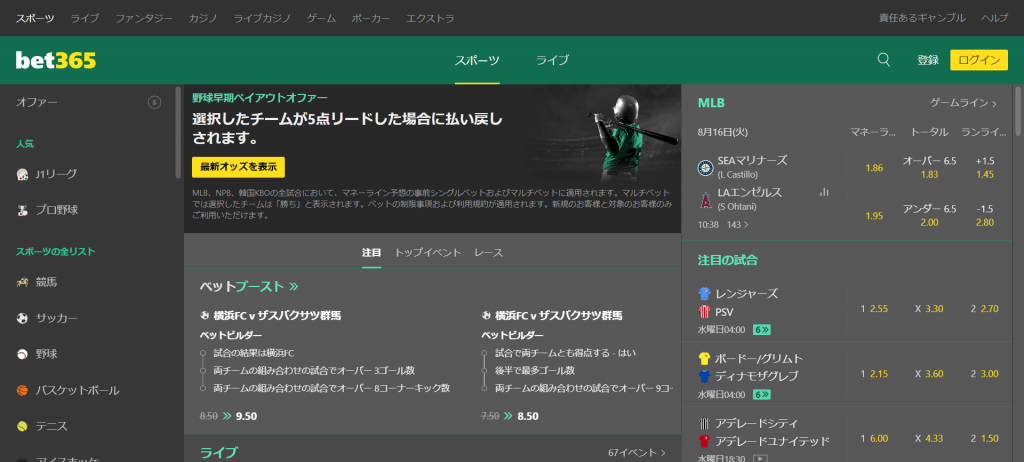Select the 8.50 boosted odds
1024x462 pixels.
528,416
